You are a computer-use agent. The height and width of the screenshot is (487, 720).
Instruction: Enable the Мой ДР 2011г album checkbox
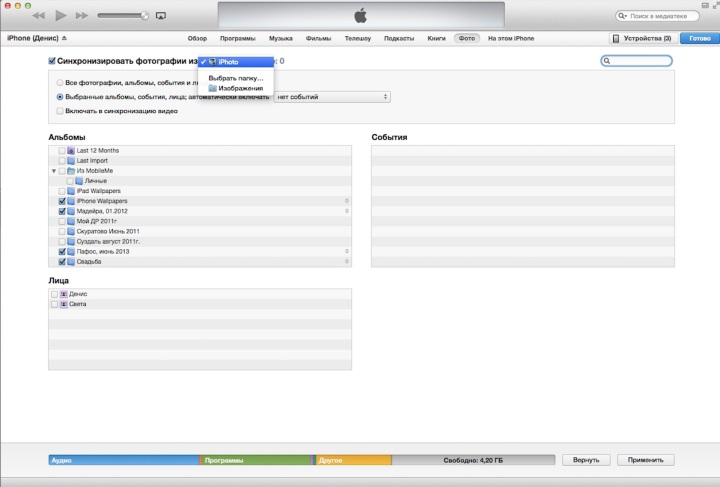click(x=62, y=221)
